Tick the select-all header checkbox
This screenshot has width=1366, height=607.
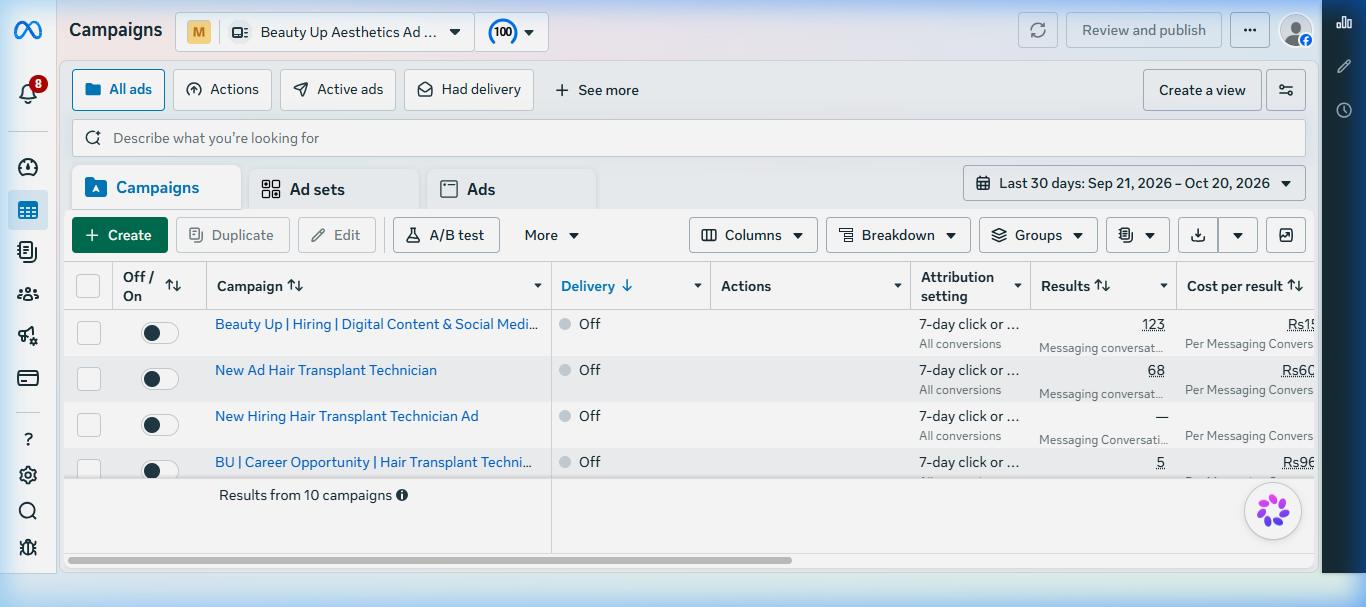tap(88, 286)
